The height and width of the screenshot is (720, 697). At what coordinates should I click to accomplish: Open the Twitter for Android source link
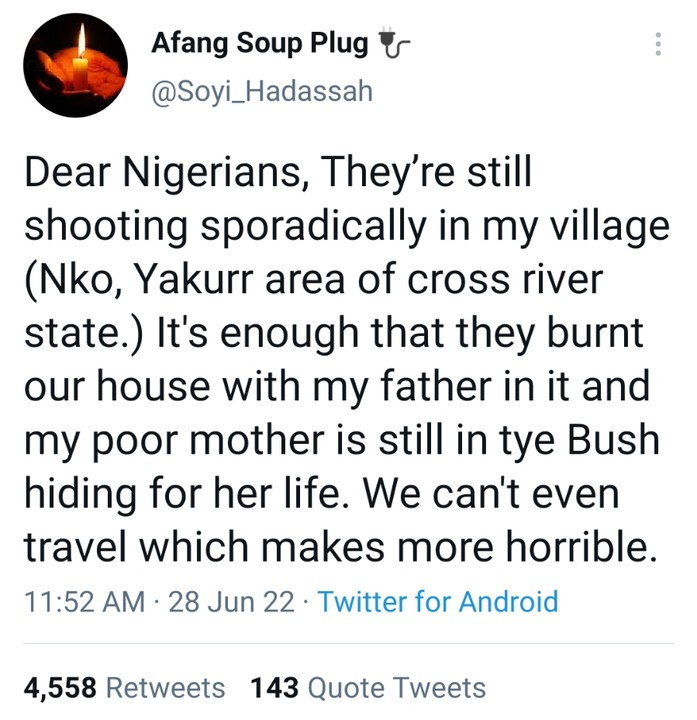437,601
